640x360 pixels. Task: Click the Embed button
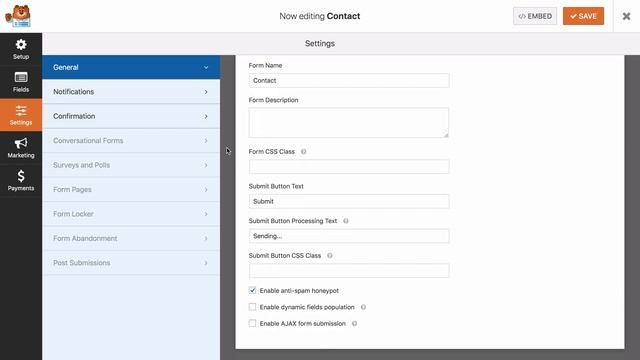tap(535, 16)
